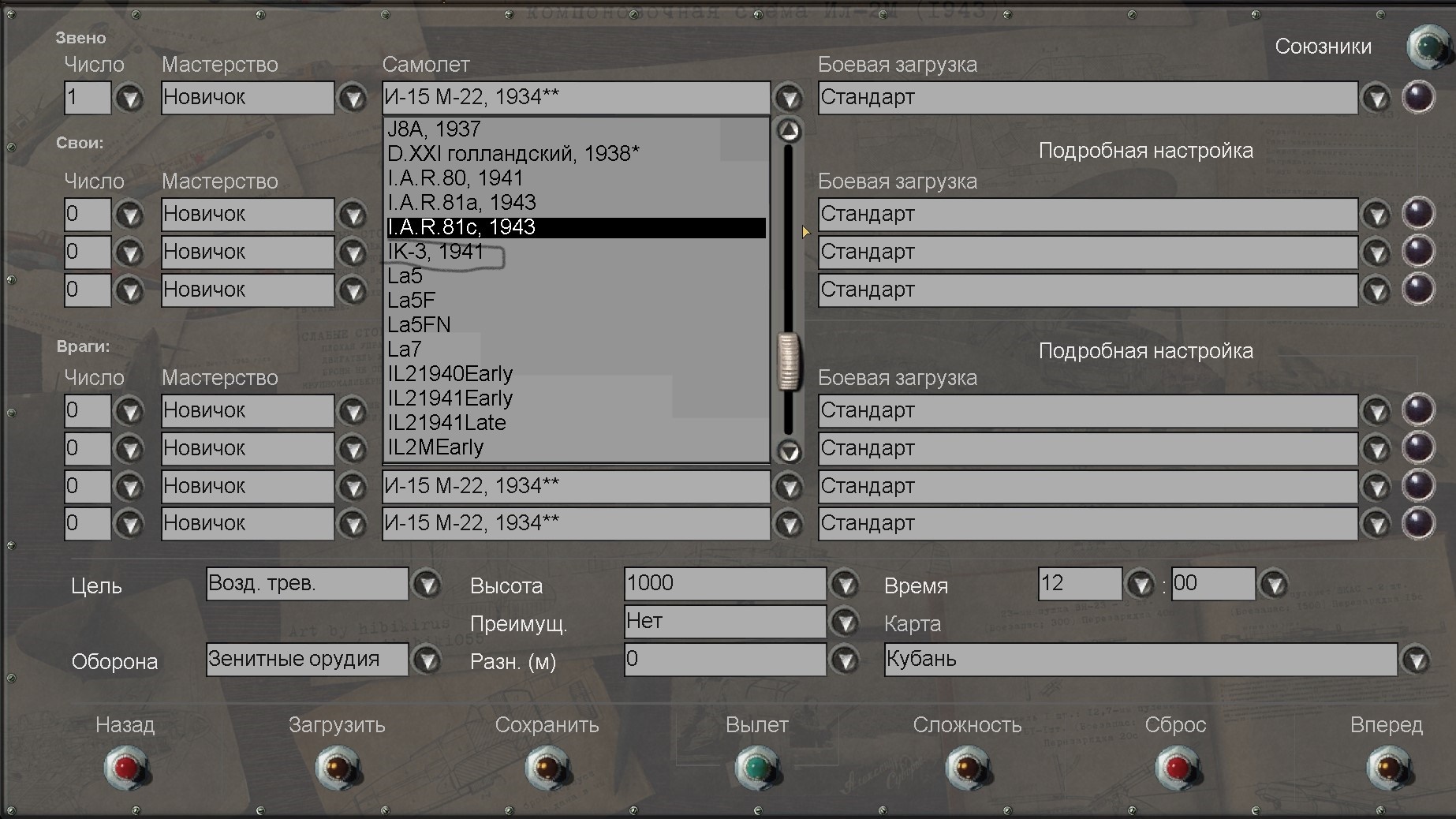Click the red Назад lamp button
Screen dimensions: 1456x819
click(x=127, y=768)
